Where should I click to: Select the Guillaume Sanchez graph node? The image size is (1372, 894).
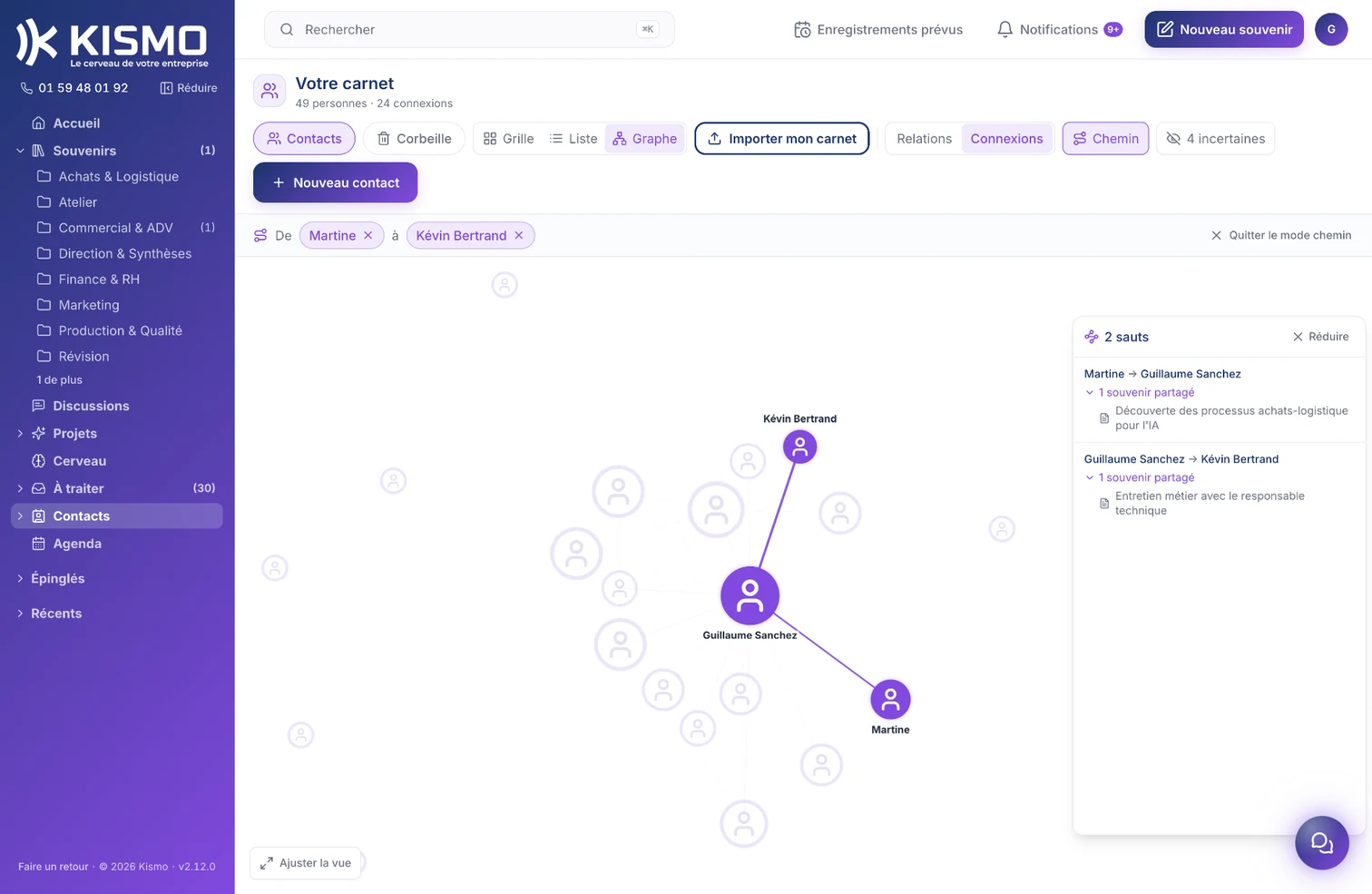coord(750,595)
